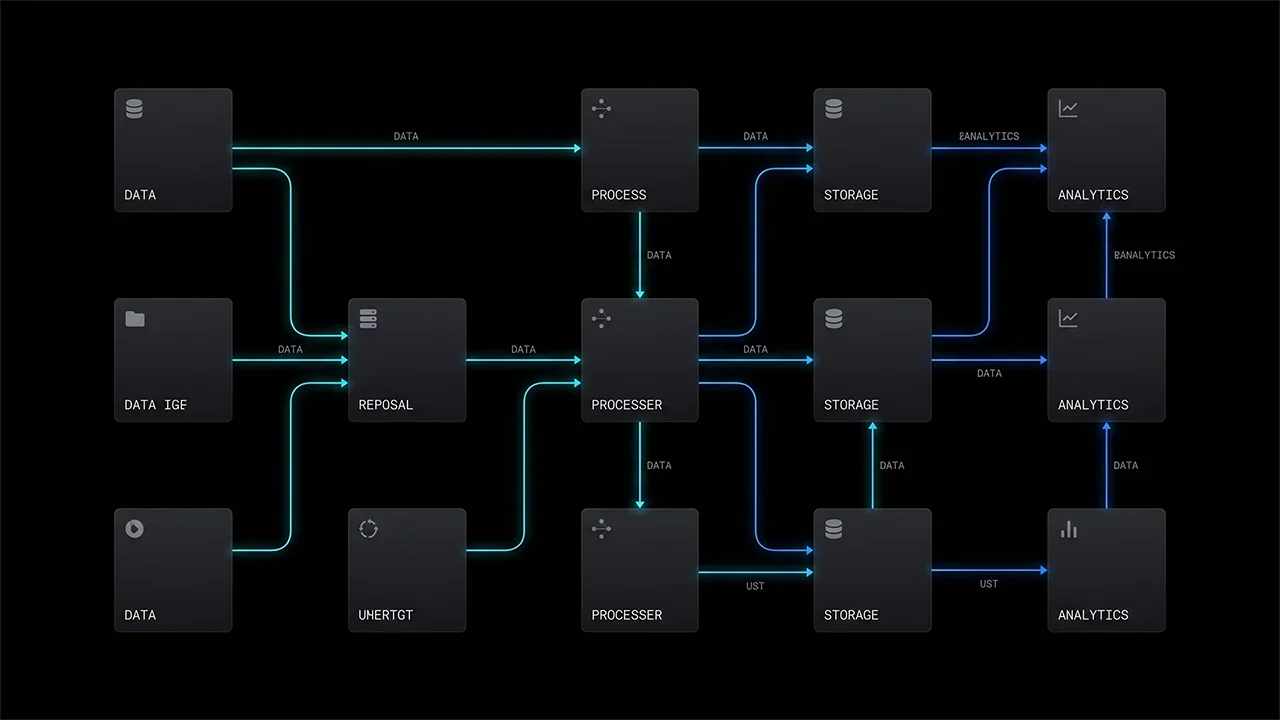Select the database icon in the bottom-row STORAGE node
The image size is (1280, 720).
point(834,529)
